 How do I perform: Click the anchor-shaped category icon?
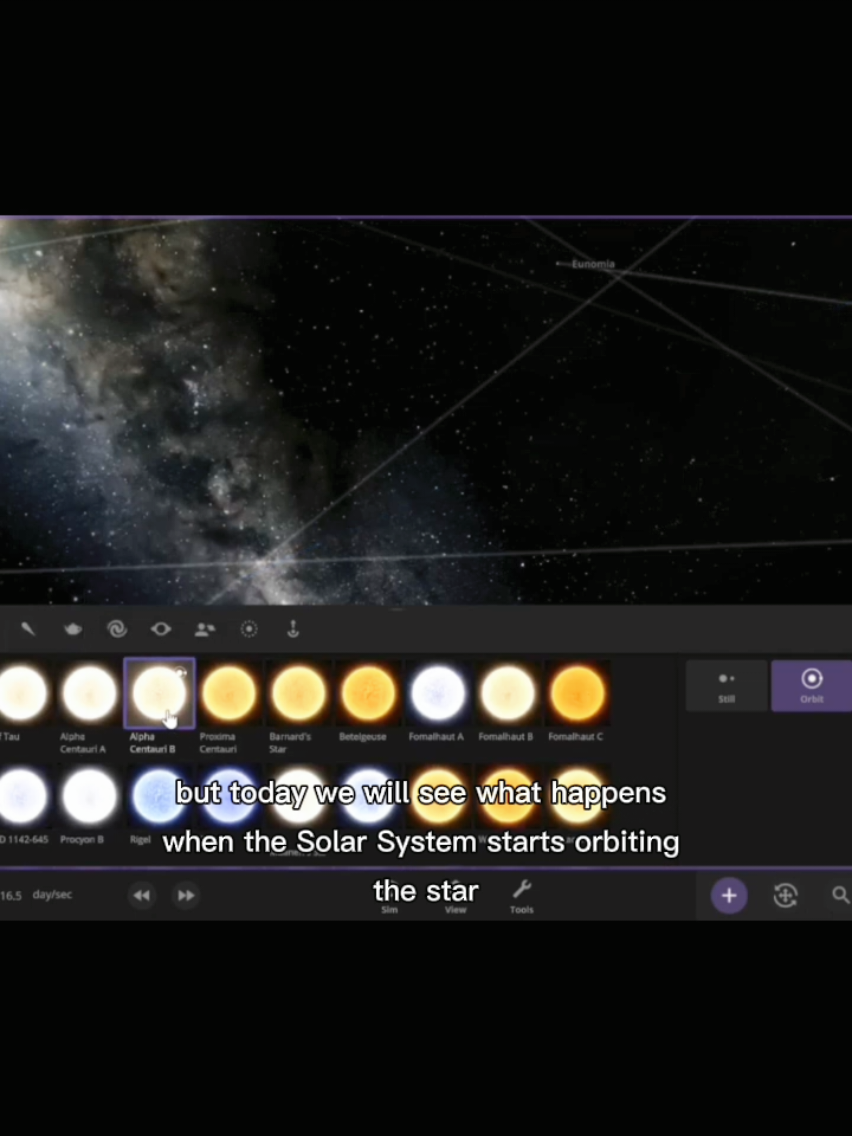(x=293, y=629)
